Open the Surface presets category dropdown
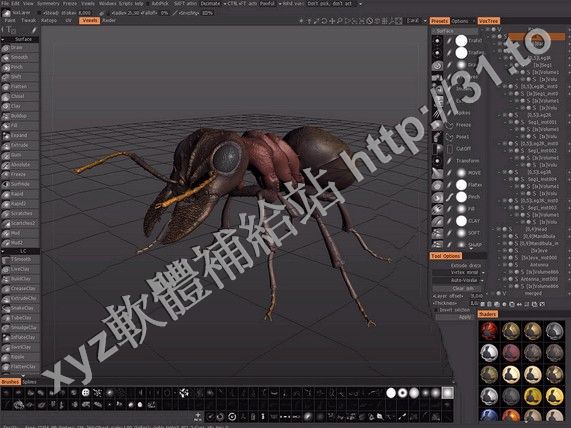 click(454, 31)
